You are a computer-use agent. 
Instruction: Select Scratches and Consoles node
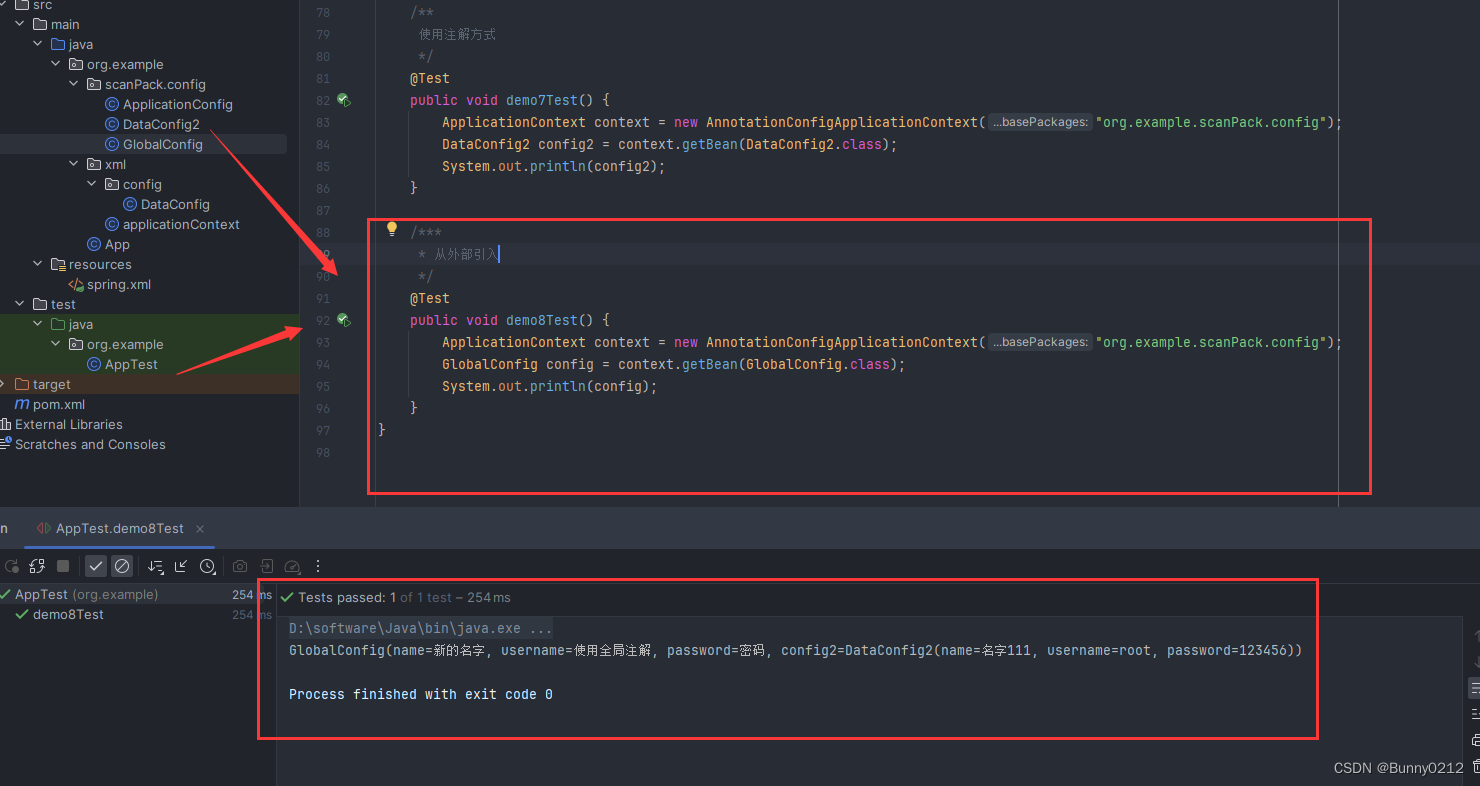coord(90,444)
